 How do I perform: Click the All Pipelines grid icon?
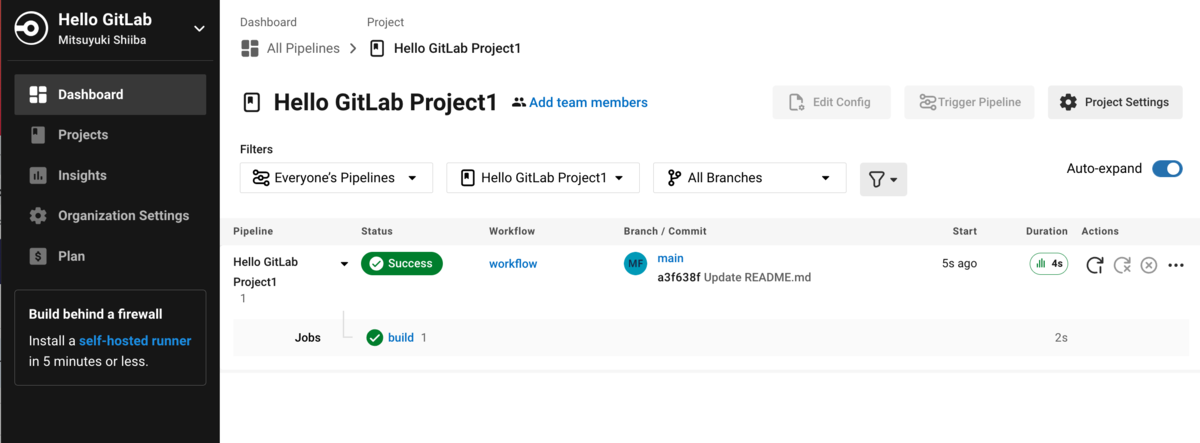click(x=250, y=48)
